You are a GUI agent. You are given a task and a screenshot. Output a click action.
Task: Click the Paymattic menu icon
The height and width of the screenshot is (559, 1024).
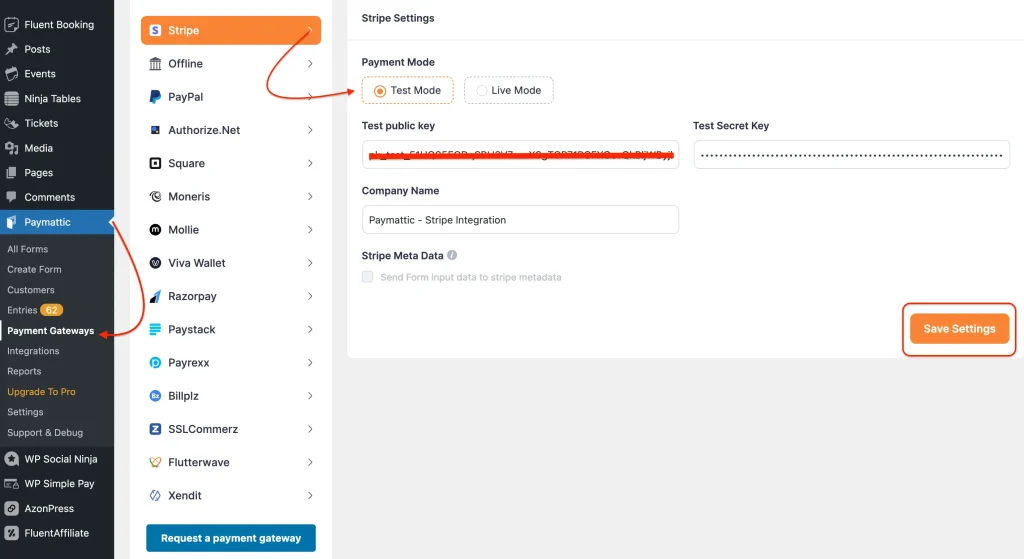click(x=11, y=222)
